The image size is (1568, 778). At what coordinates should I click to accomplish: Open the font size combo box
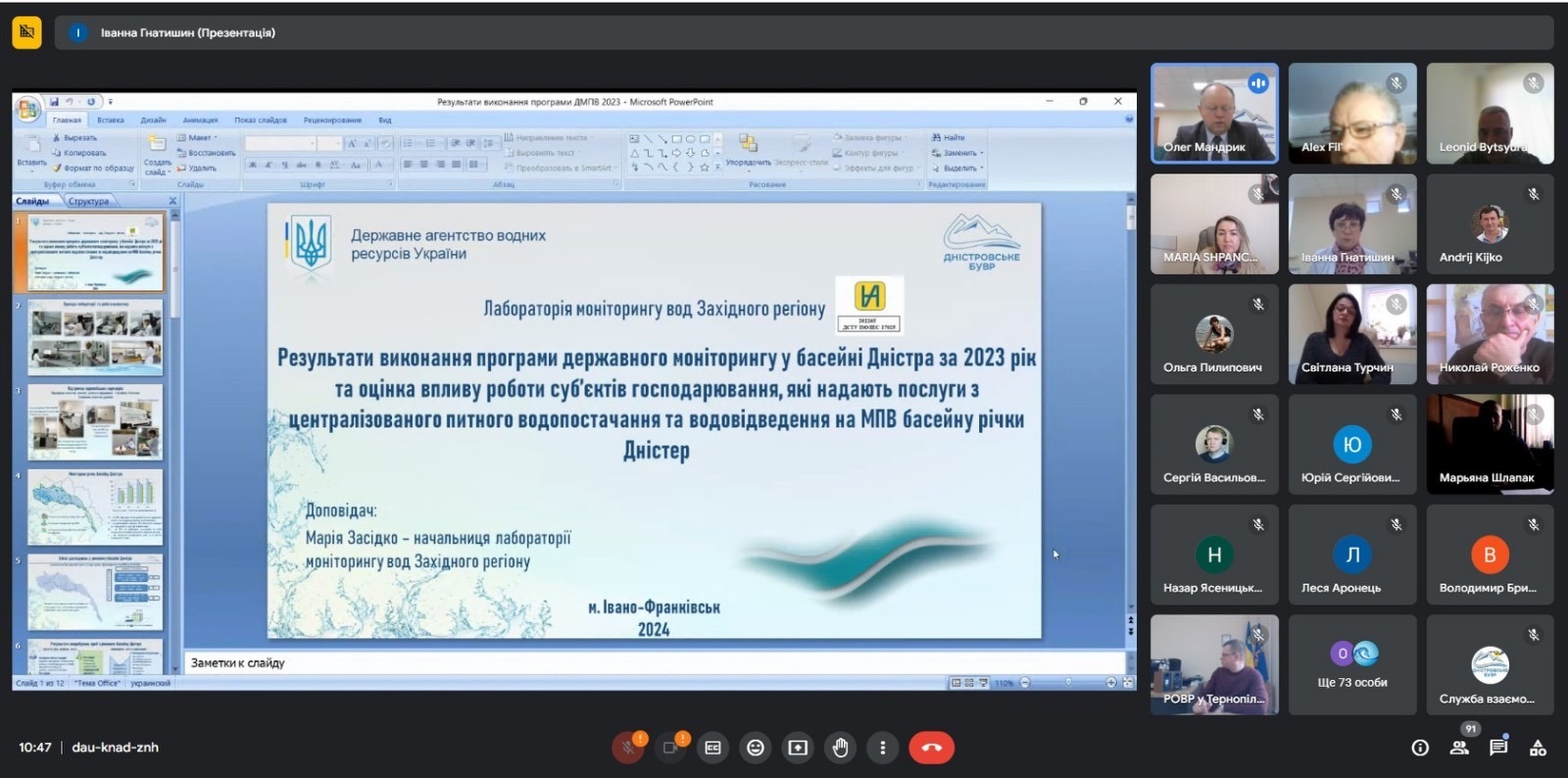coord(329,143)
